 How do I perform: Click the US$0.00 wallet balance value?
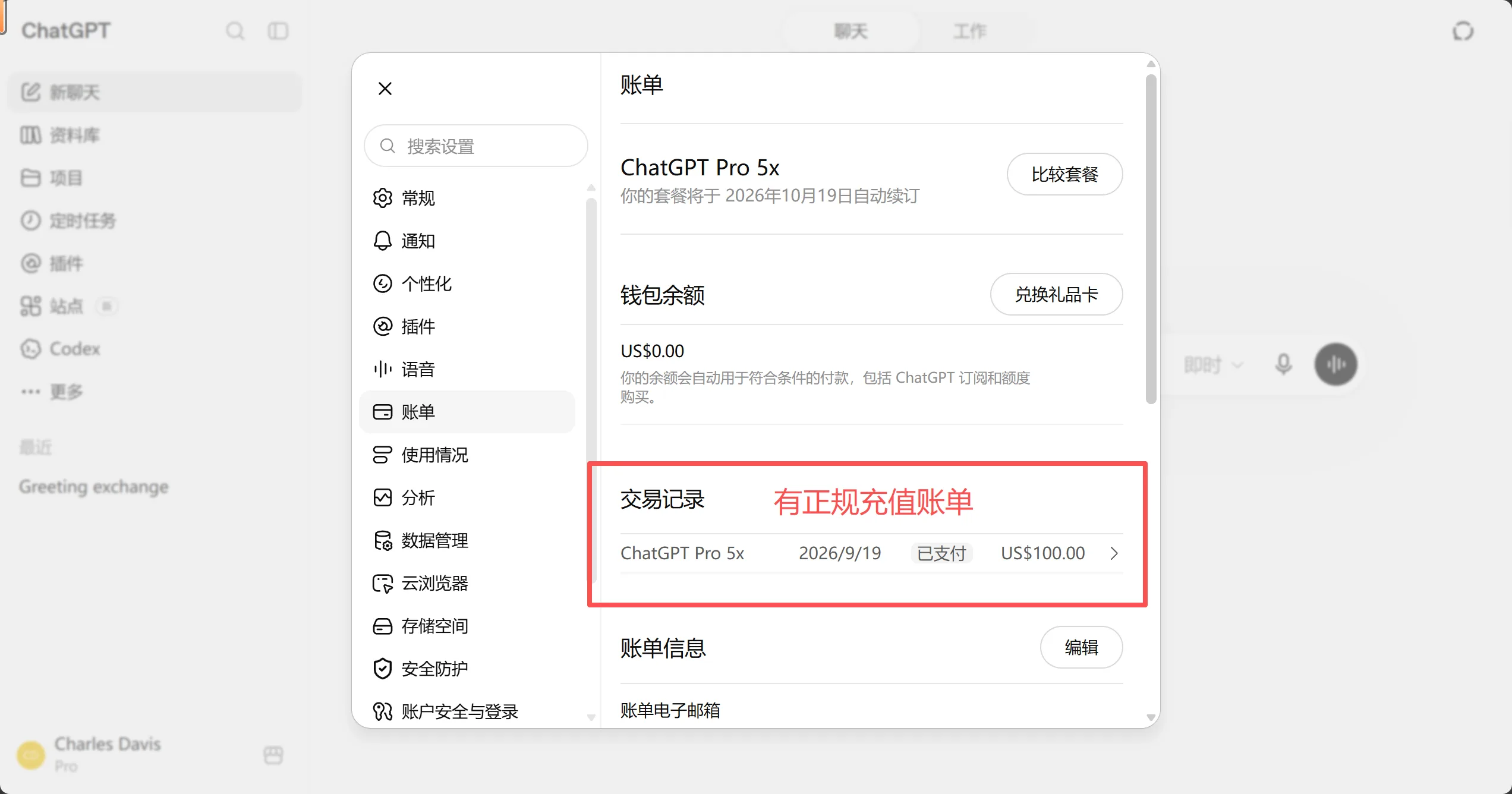click(x=652, y=351)
